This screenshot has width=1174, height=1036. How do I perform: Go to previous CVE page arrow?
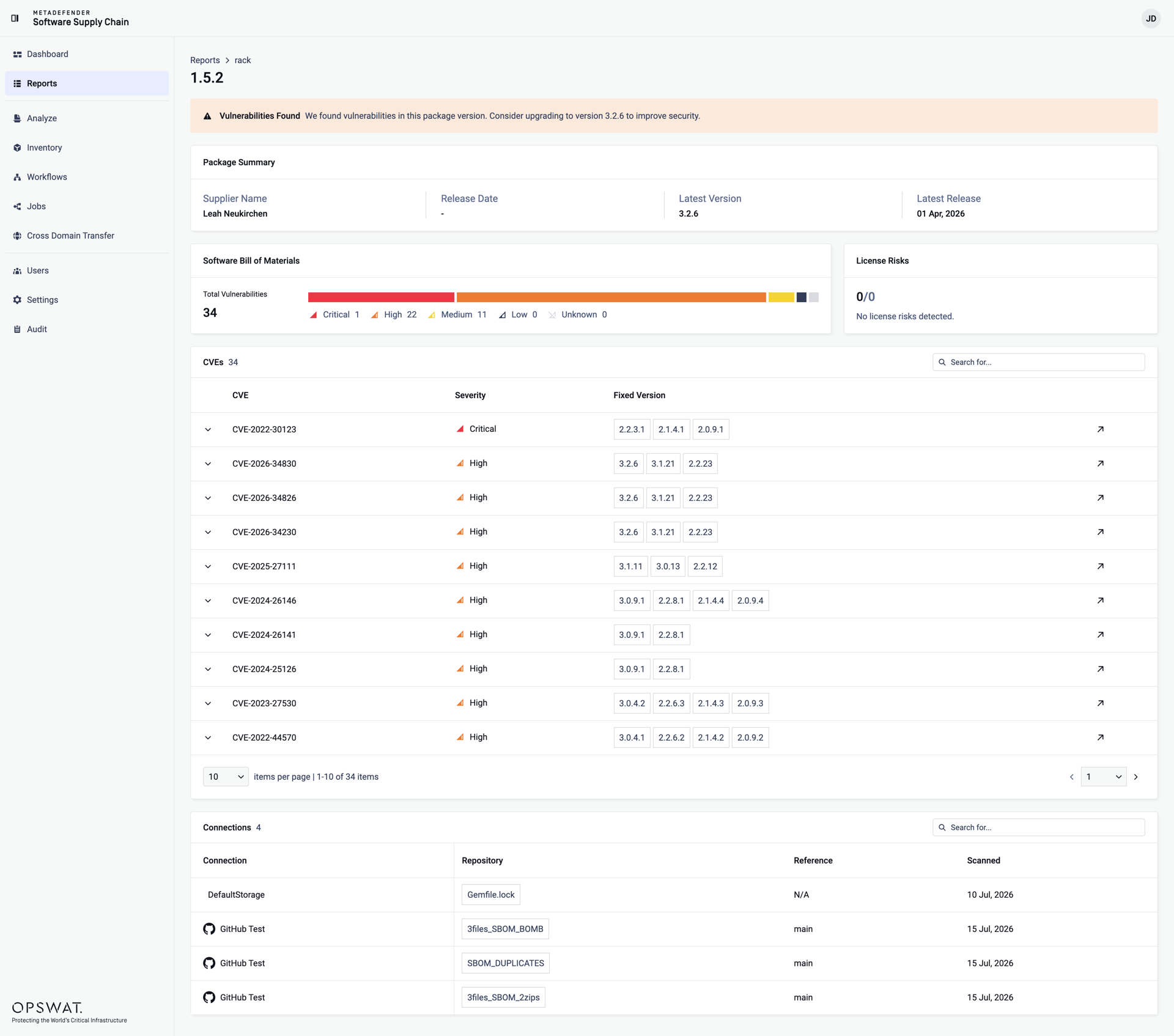pos(1071,777)
